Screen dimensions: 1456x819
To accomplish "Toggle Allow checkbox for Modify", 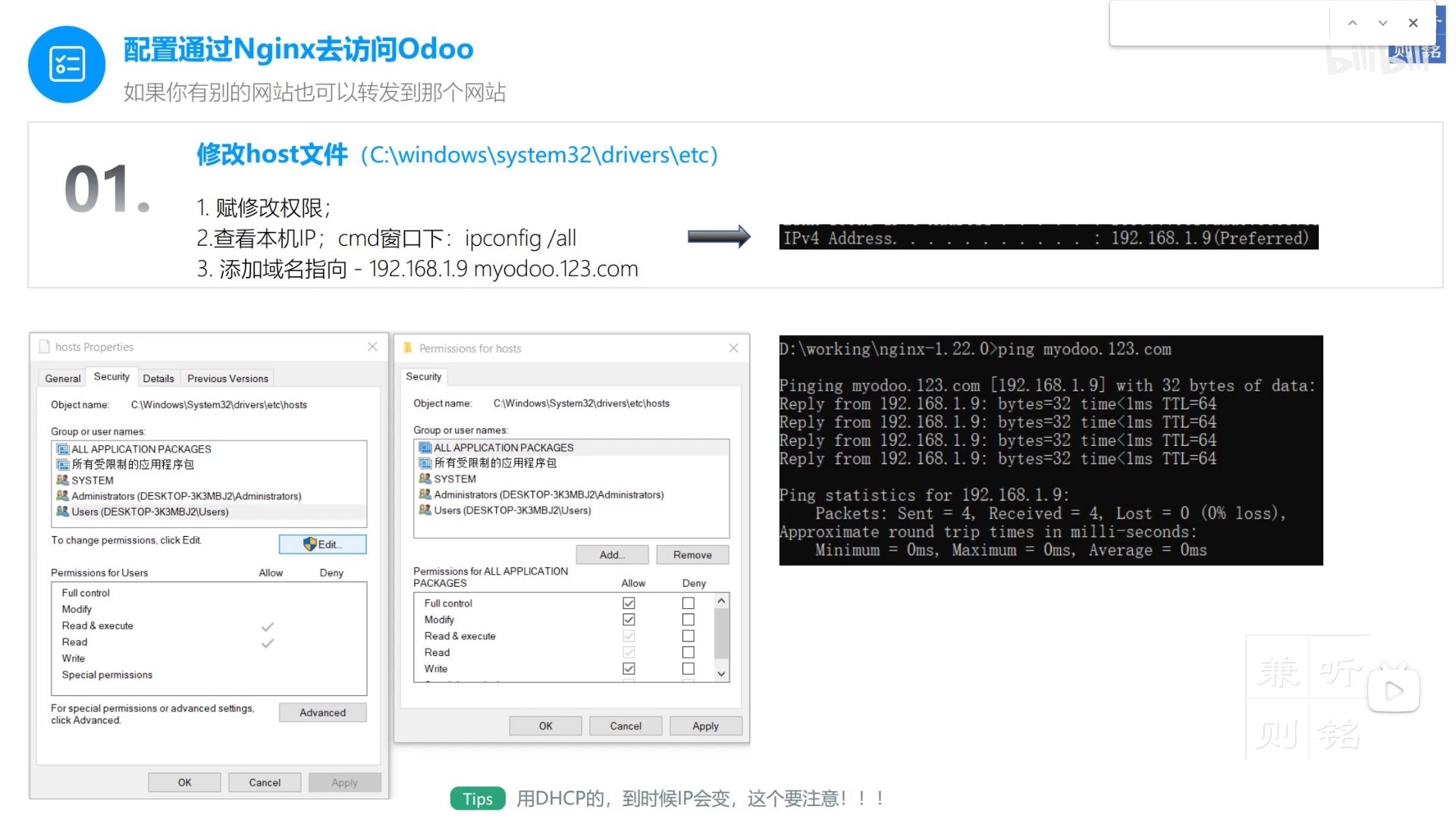I will [x=629, y=620].
